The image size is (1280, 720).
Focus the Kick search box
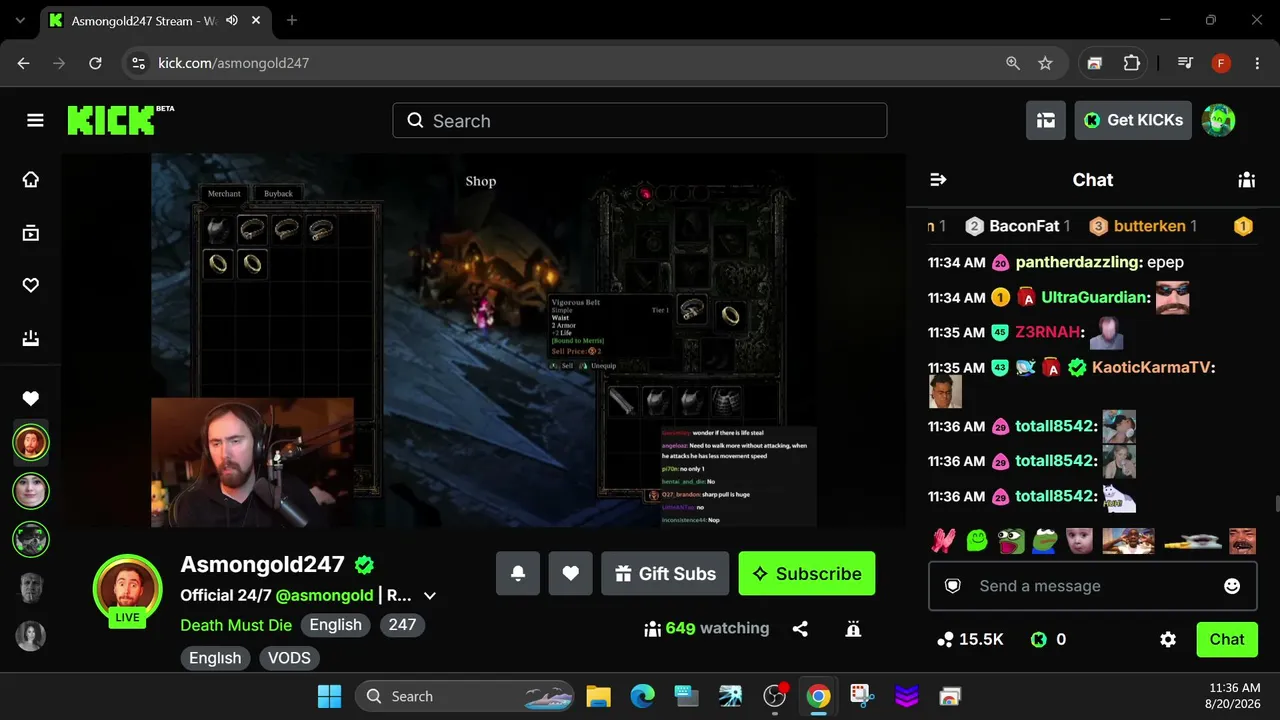(x=640, y=121)
